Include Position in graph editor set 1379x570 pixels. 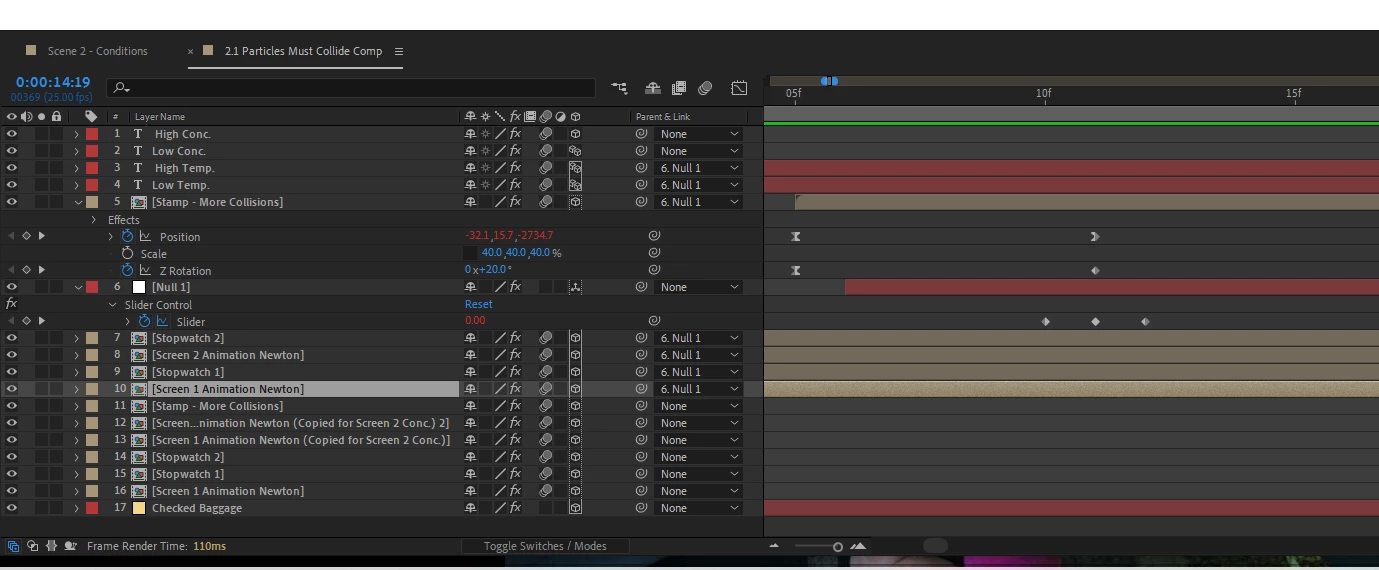[x=145, y=237]
